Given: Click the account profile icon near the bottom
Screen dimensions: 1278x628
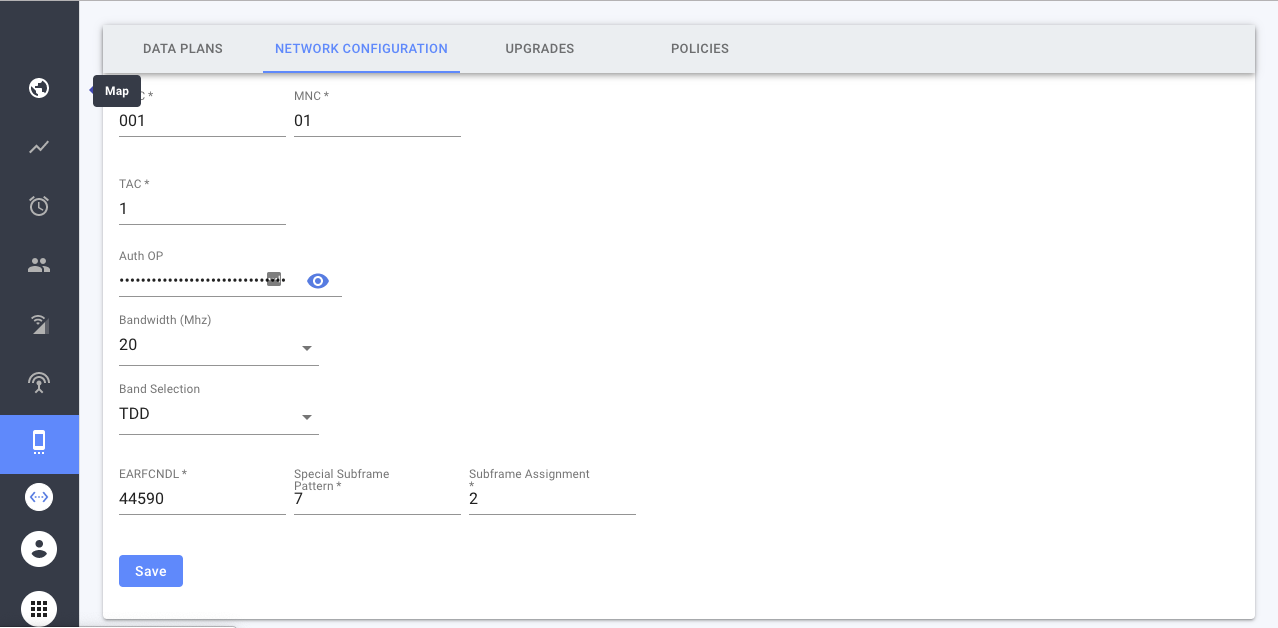Looking at the screenshot, I should coord(38,548).
